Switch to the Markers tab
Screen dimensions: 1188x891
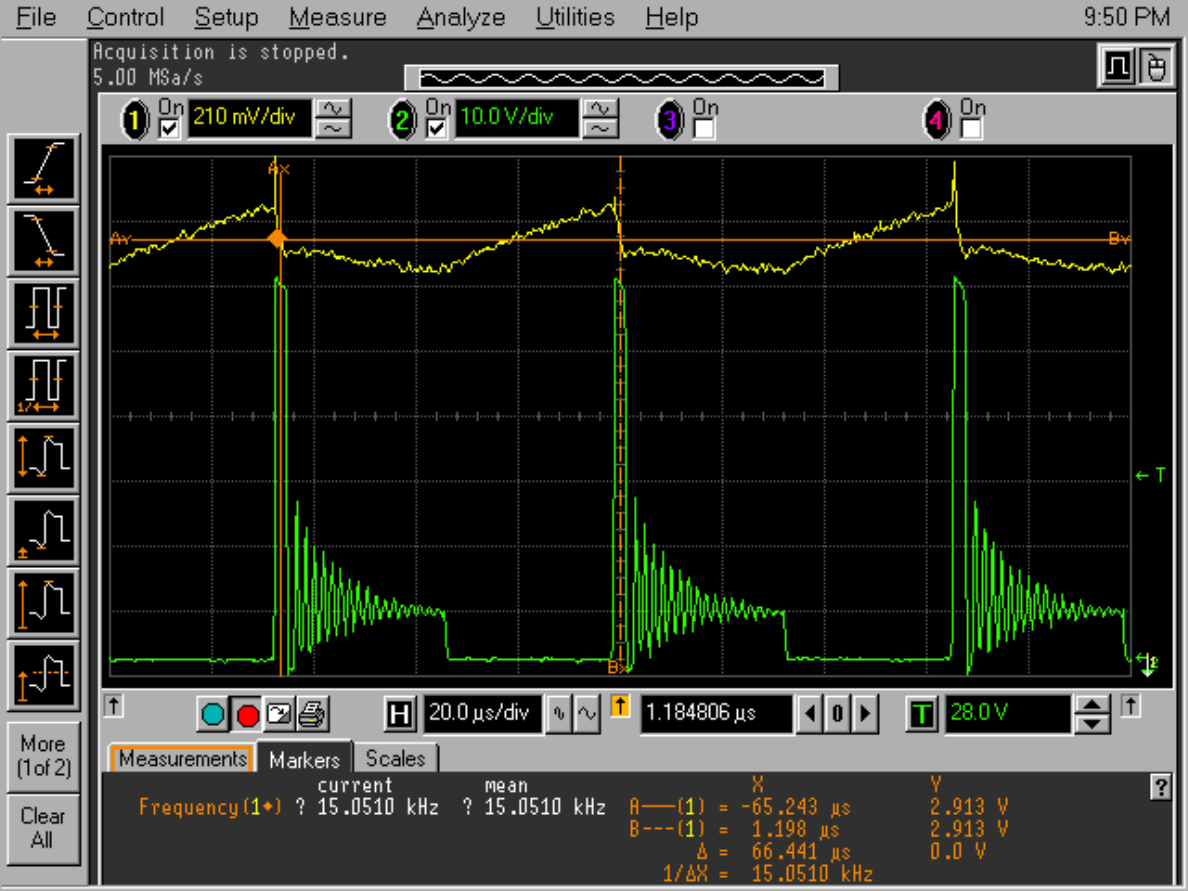pos(305,758)
